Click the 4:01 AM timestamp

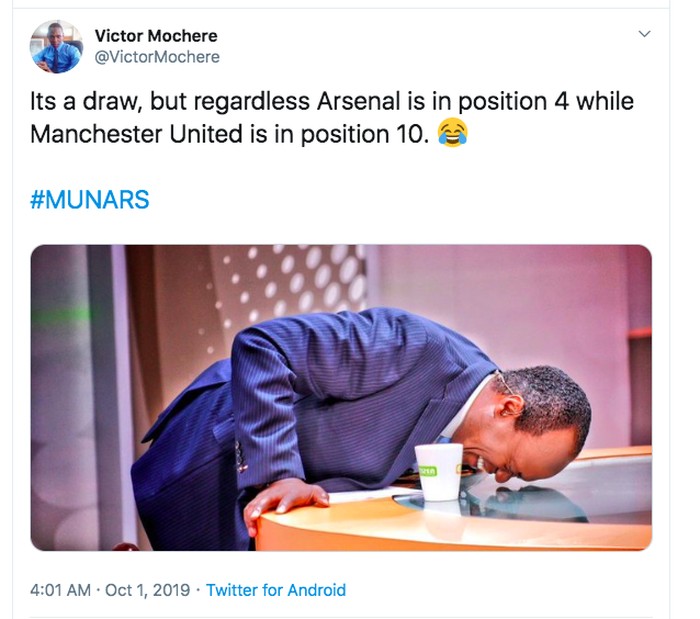(x=63, y=590)
